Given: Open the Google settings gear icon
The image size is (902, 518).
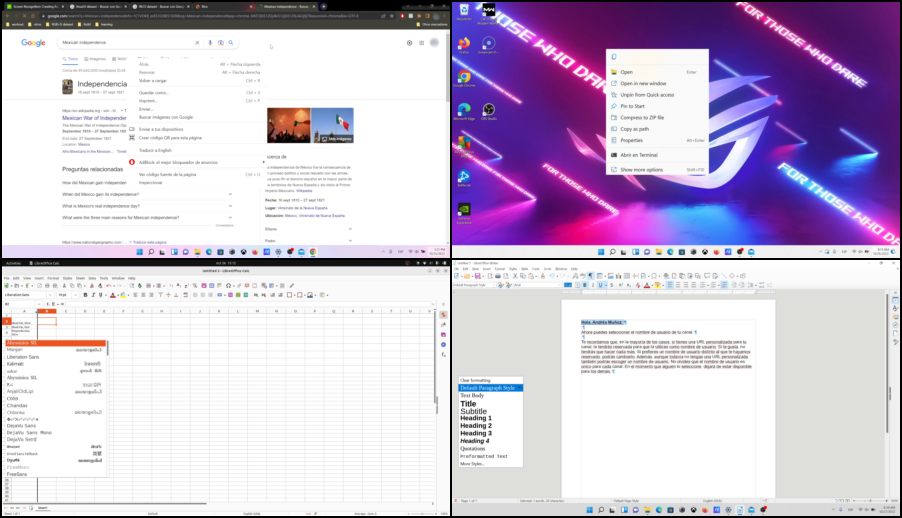Looking at the screenshot, I should click(x=410, y=43).
